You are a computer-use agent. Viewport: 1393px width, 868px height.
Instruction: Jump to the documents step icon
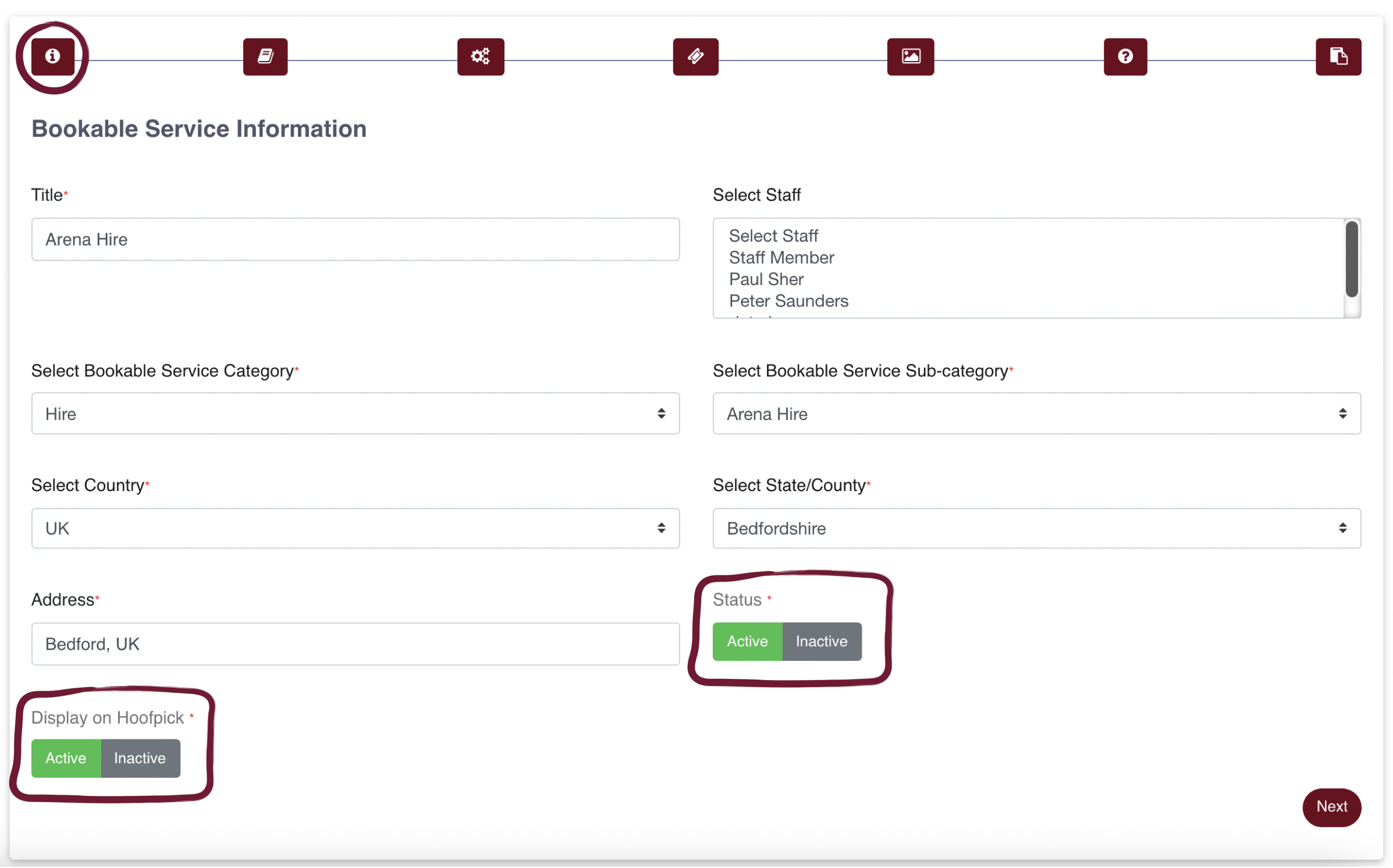[1338, 56]
